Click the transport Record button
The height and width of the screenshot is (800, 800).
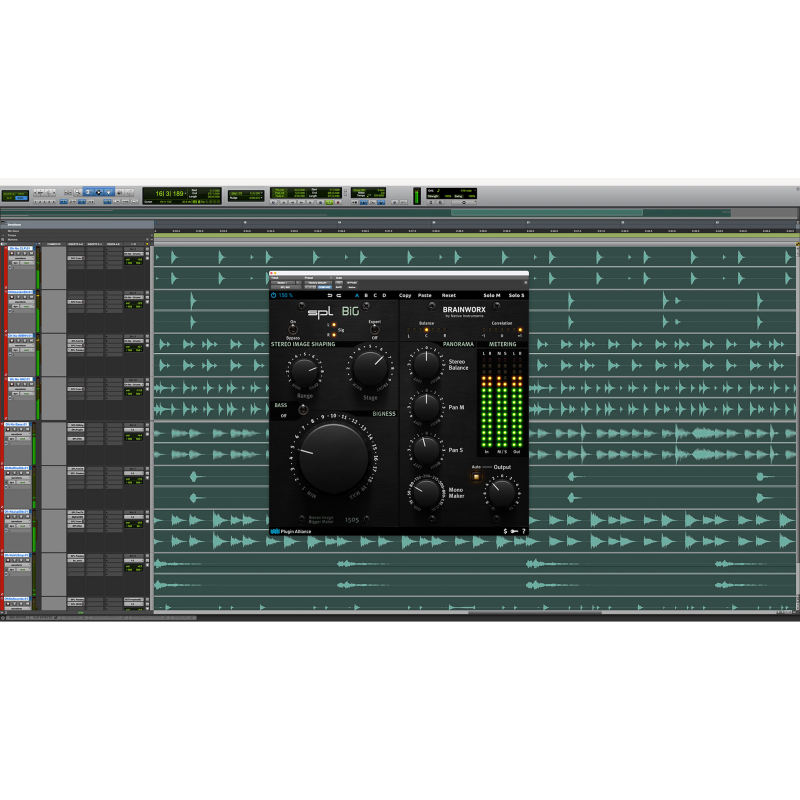[x=338, y=203]
